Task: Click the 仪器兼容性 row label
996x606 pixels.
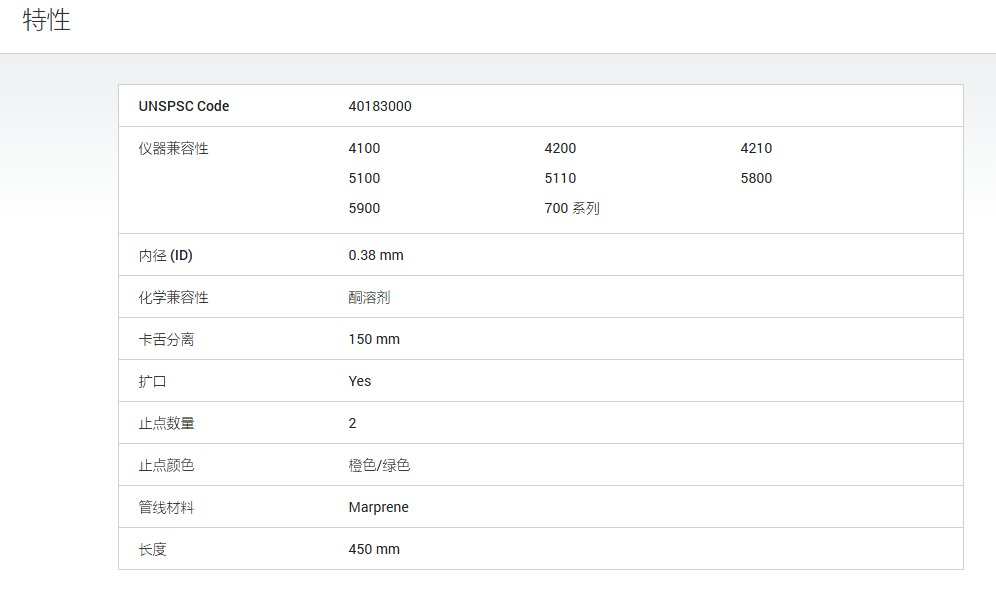Action: 173,149
